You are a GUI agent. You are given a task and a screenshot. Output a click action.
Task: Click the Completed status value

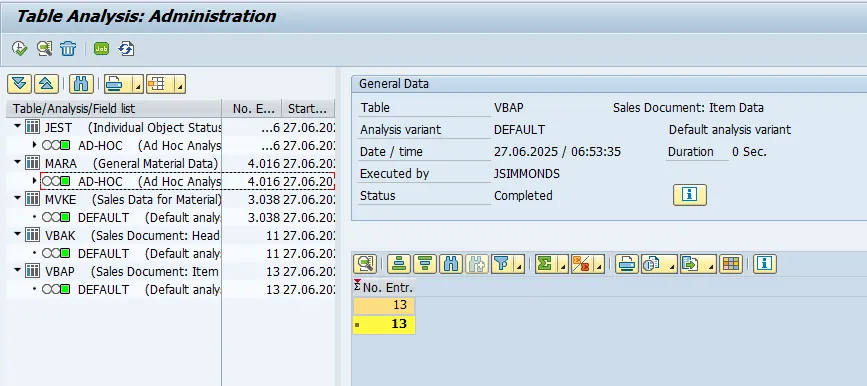tap(523, 196)
